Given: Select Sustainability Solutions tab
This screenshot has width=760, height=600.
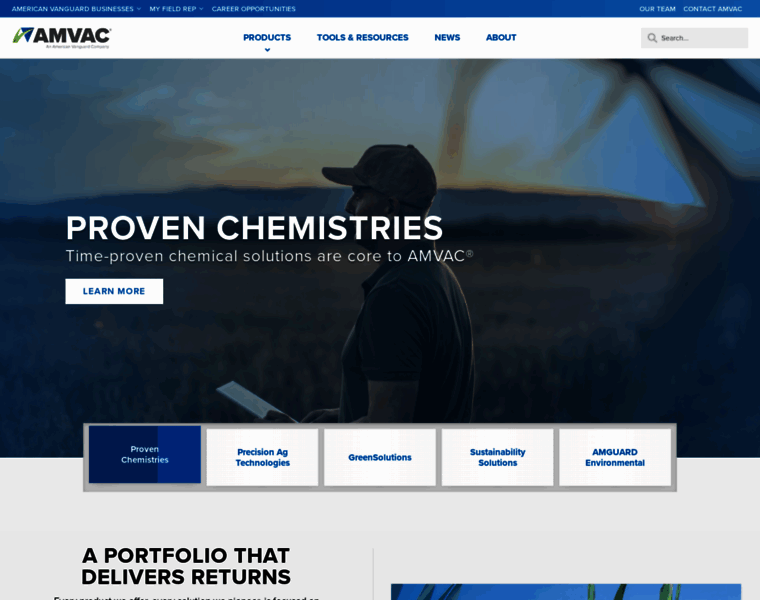Looking at the screenshot, I should [497, 458].
